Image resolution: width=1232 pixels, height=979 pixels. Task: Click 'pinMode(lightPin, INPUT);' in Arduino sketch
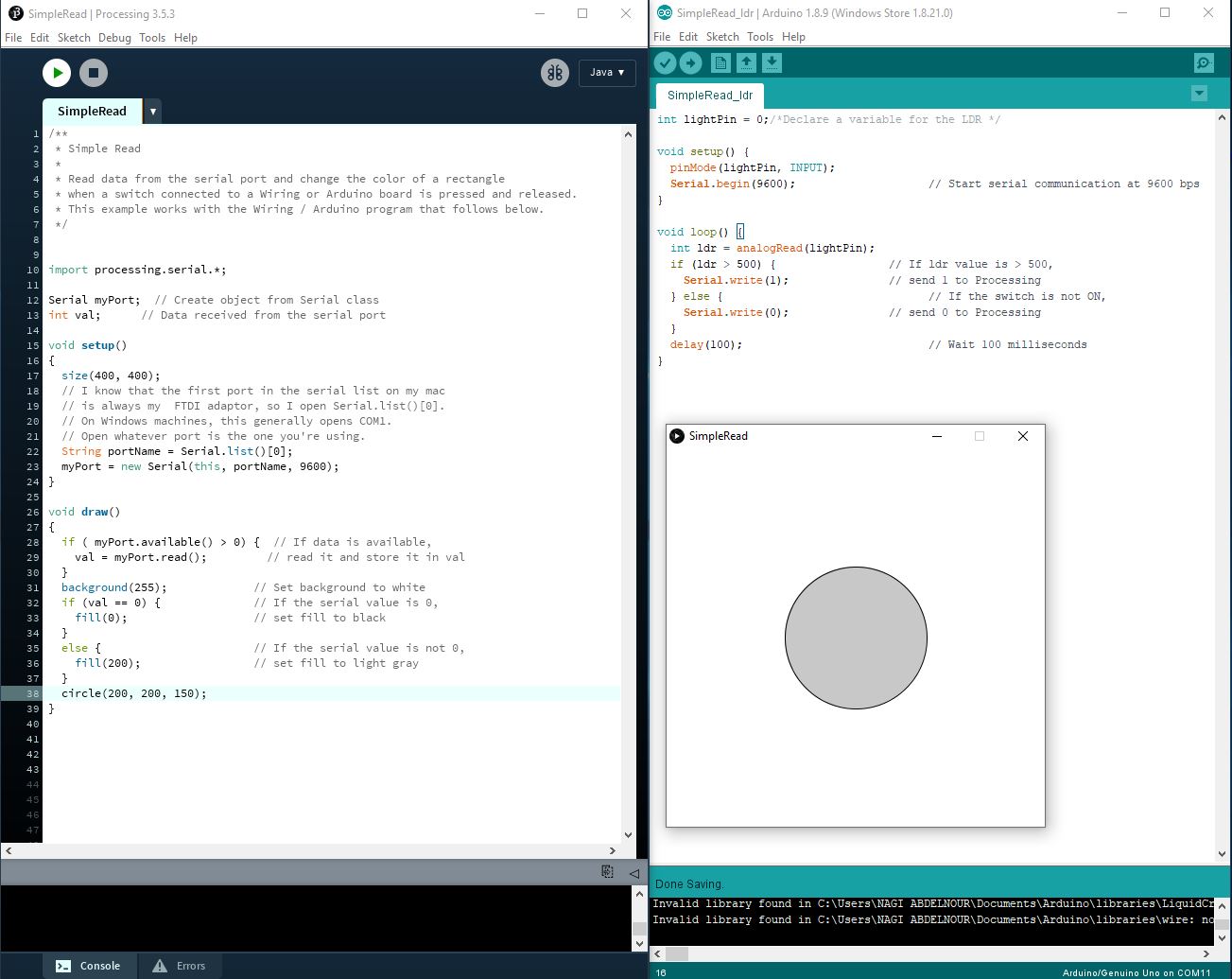pyautogui.click(x=753, y=167)
